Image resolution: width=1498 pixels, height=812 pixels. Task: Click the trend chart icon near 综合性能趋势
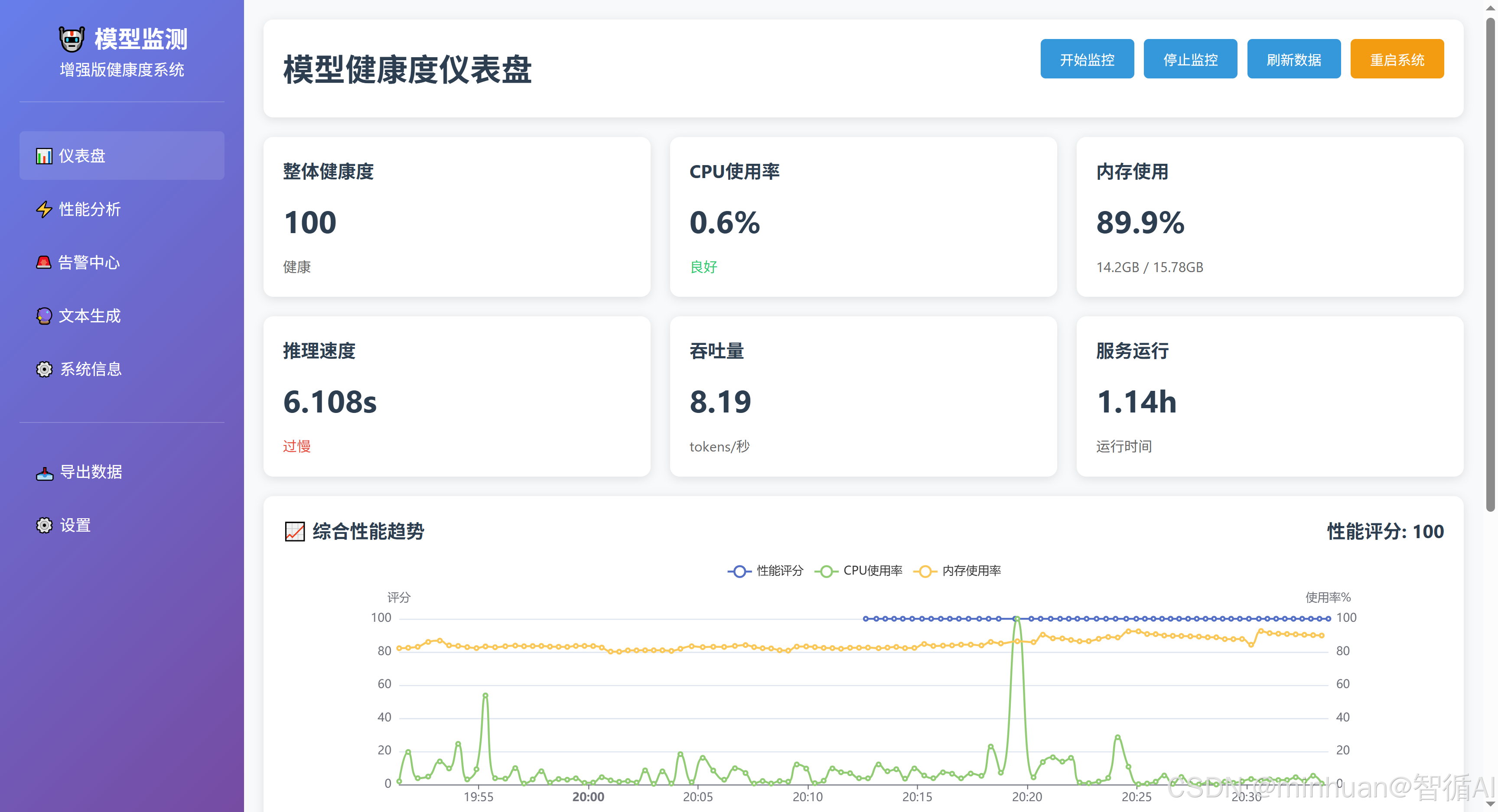click(294, 531)
